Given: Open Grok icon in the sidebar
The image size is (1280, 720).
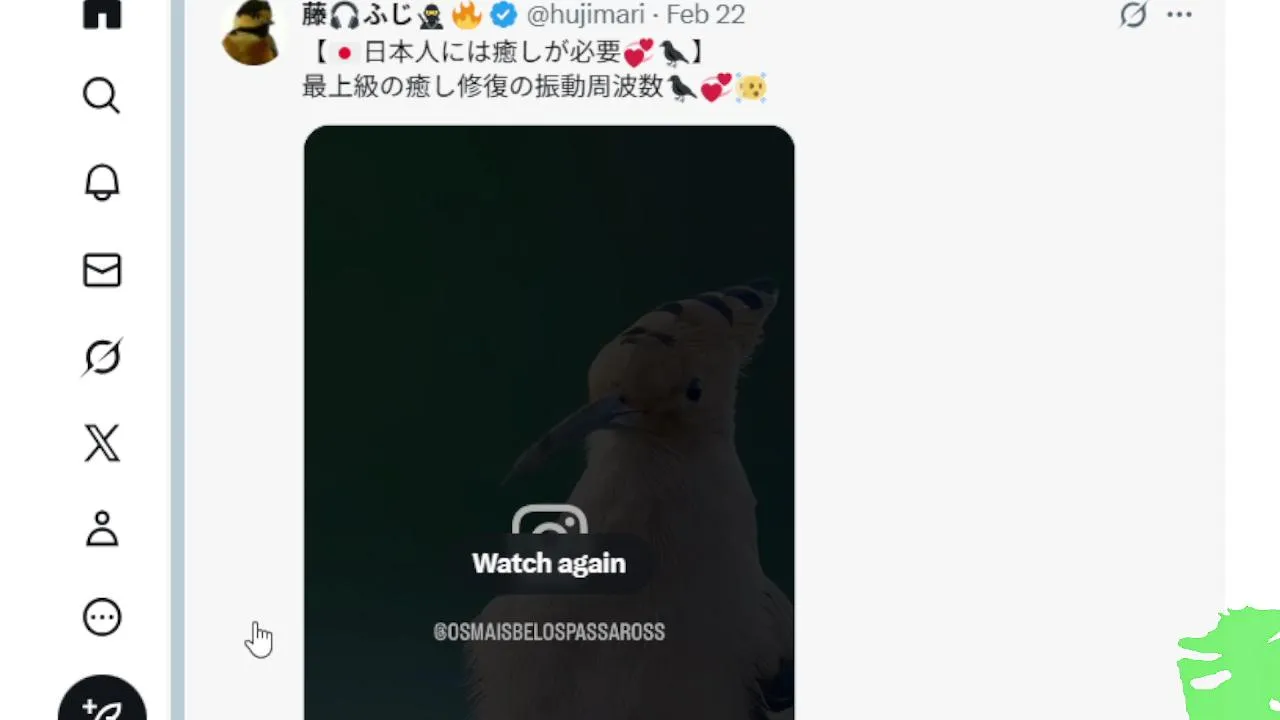Looking at the screenshot, I should point(102,357).
